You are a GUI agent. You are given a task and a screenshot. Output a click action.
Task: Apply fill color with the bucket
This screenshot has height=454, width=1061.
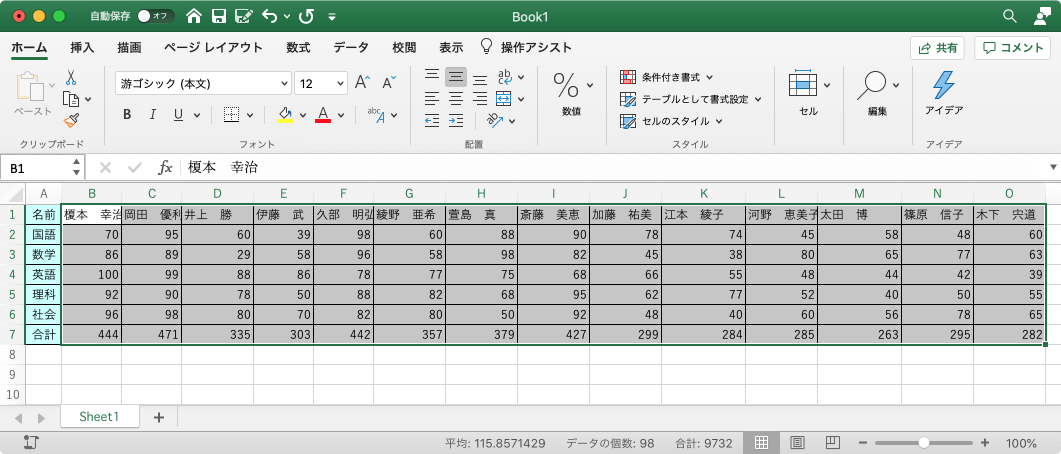[285, 115]
